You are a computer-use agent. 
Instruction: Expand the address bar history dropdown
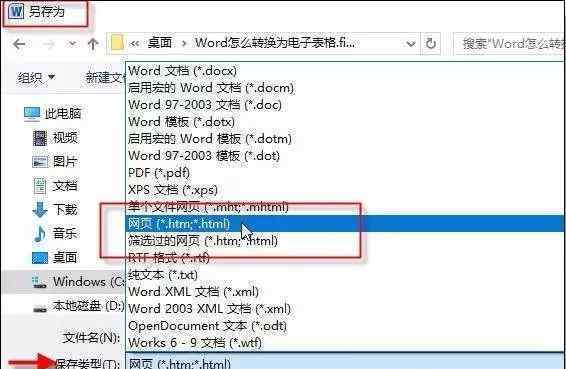pyautogui.click(x=410, y=44)
